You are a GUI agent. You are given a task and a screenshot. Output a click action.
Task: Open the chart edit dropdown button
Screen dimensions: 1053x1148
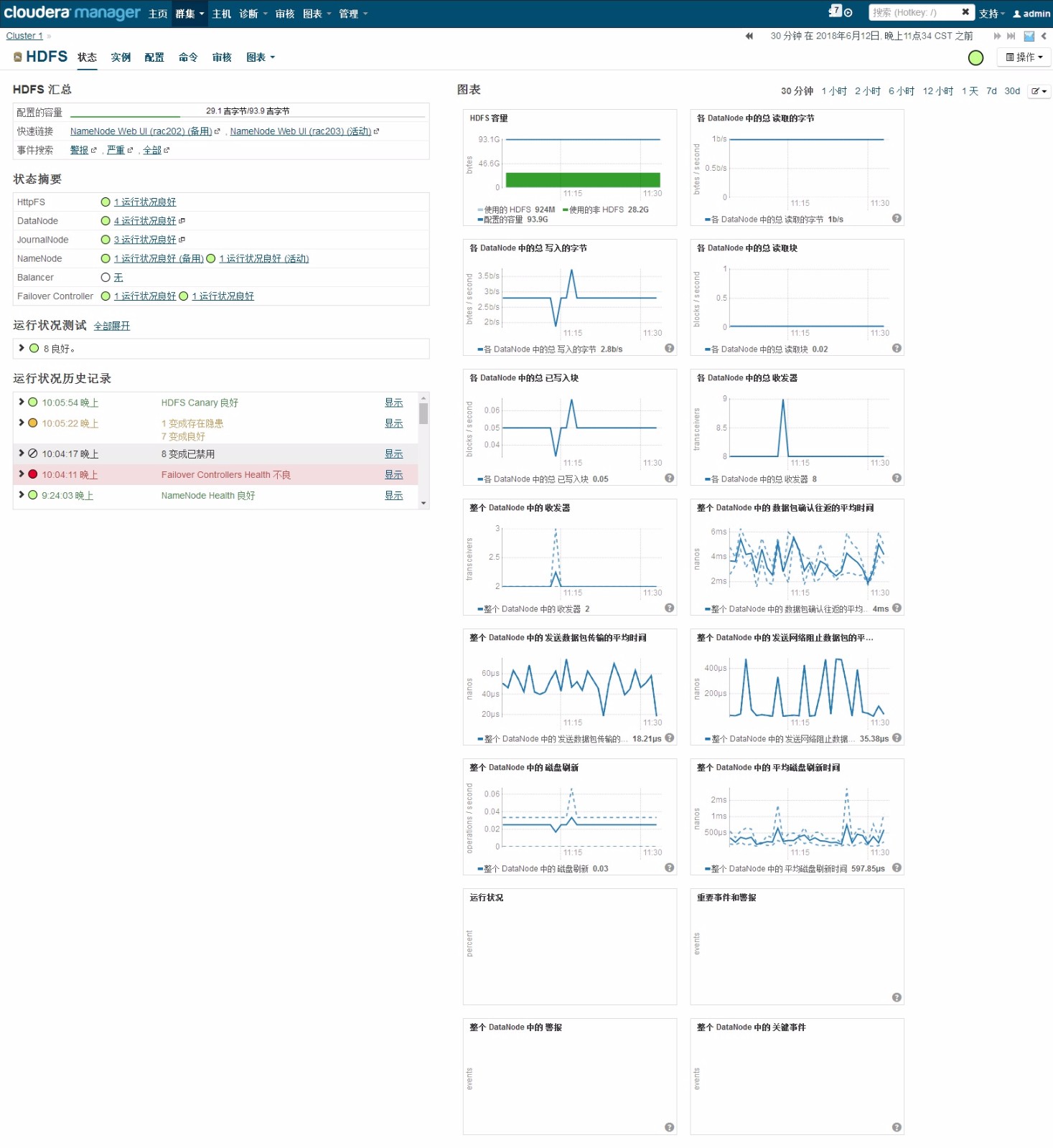pyautogui.click(x=1039, y=91)
